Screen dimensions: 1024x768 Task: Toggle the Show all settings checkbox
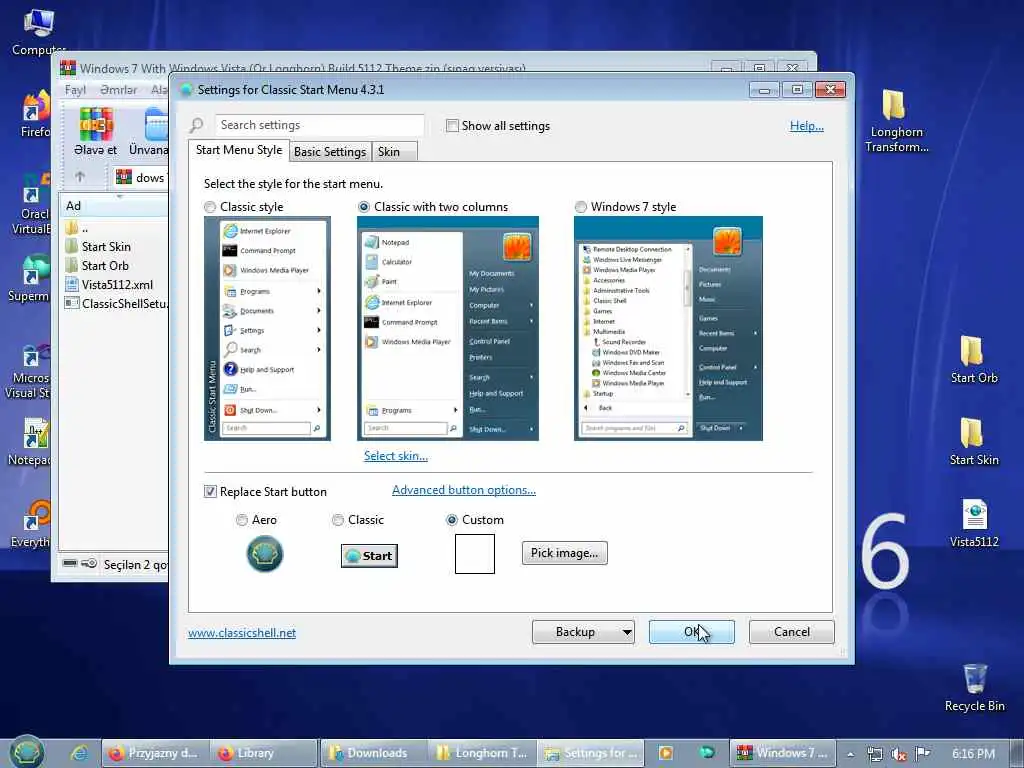pos(452,125)
